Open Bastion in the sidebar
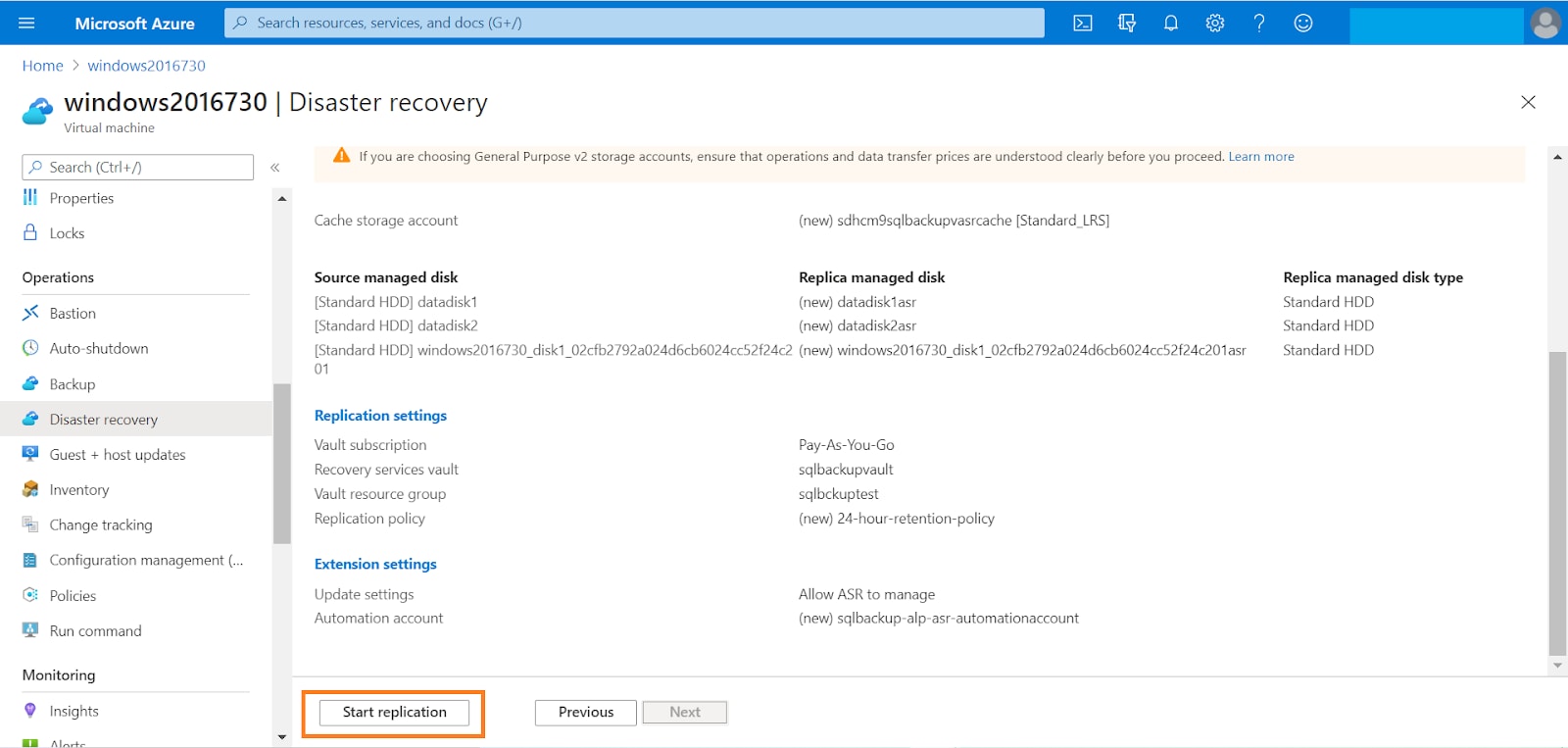 pos(73,314)
